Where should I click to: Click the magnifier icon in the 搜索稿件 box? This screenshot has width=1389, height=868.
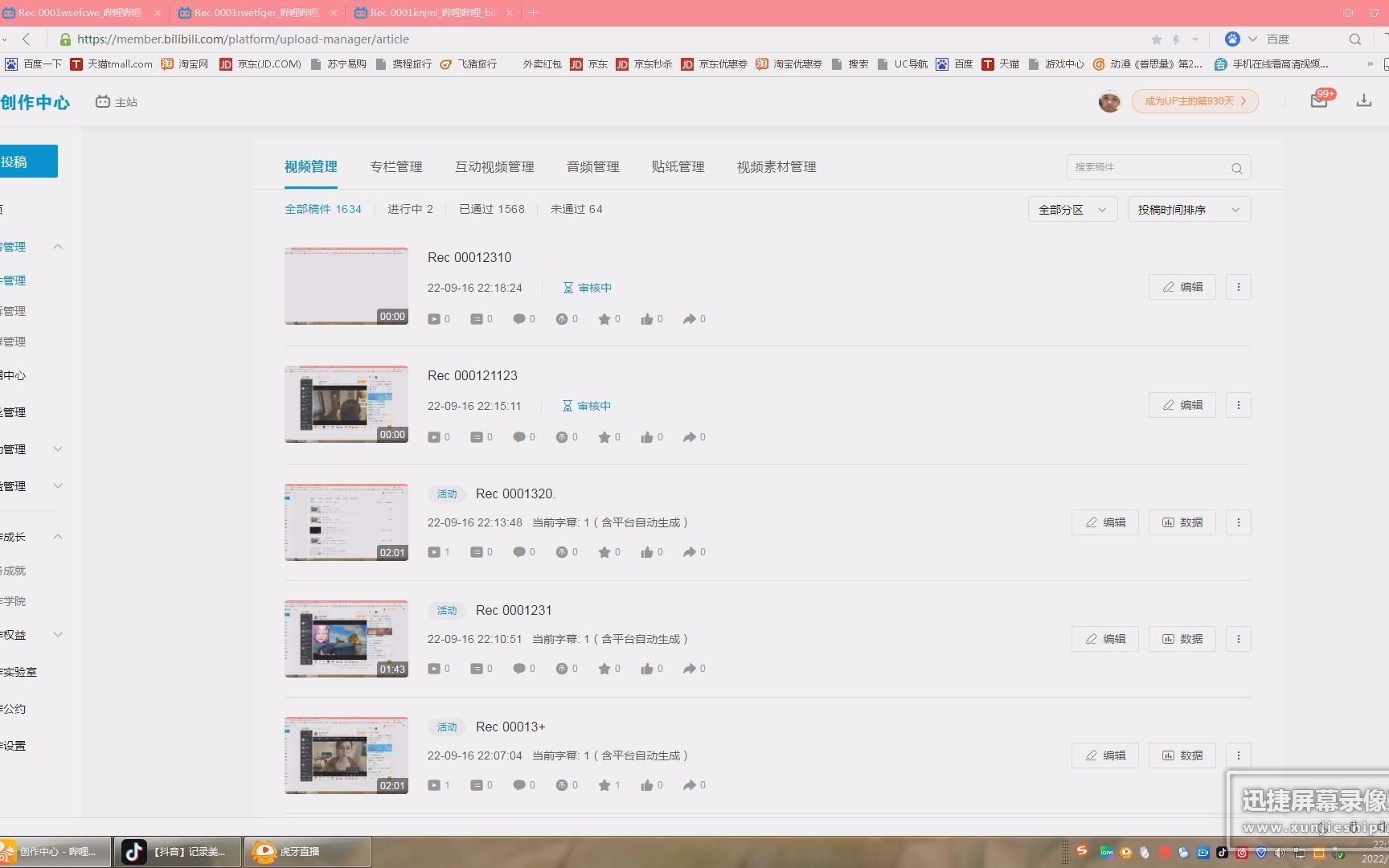click(1236, 167)
